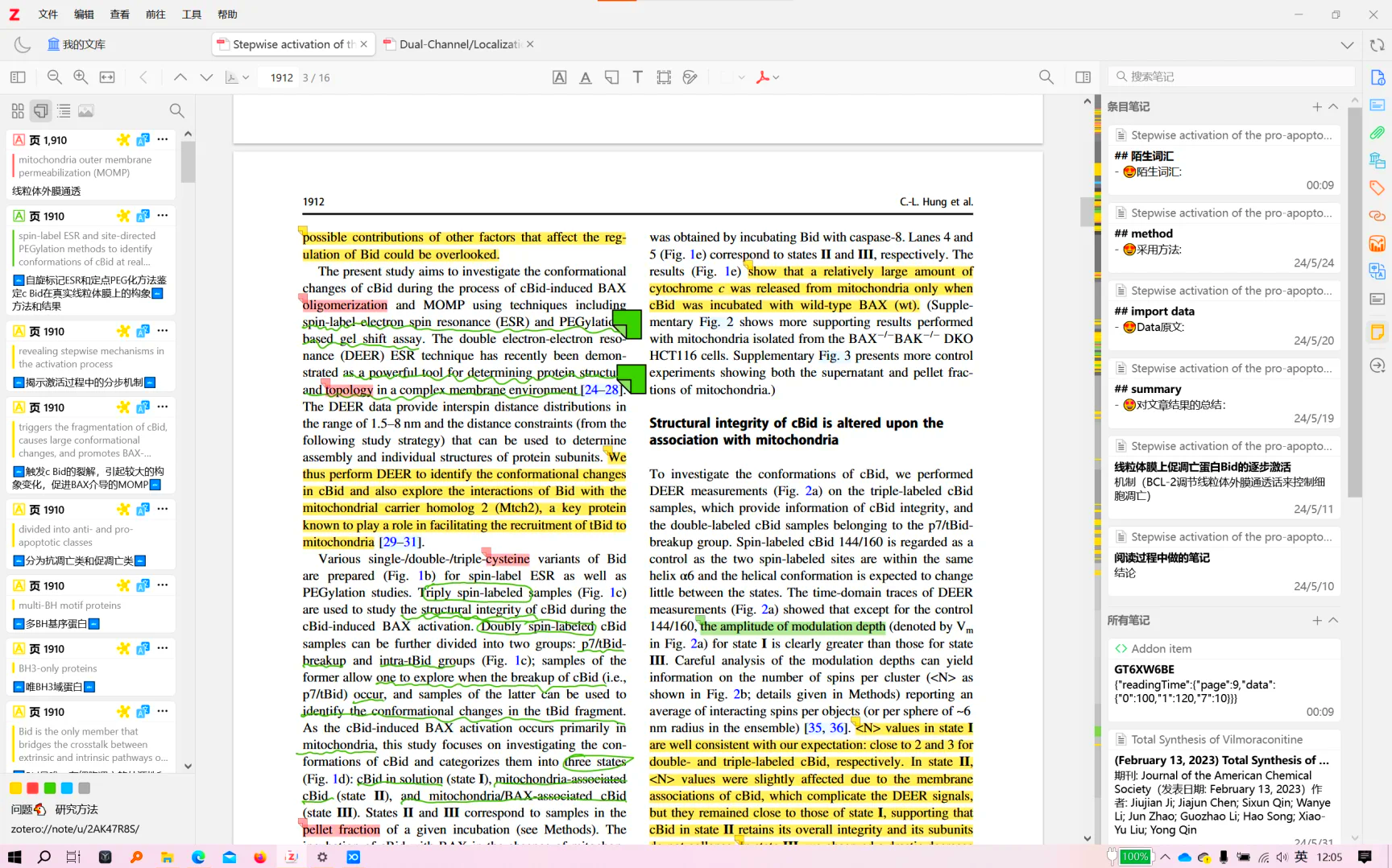Open the yellow notes pane icon
The image size is (1392, 868).
click(1377, 332)
